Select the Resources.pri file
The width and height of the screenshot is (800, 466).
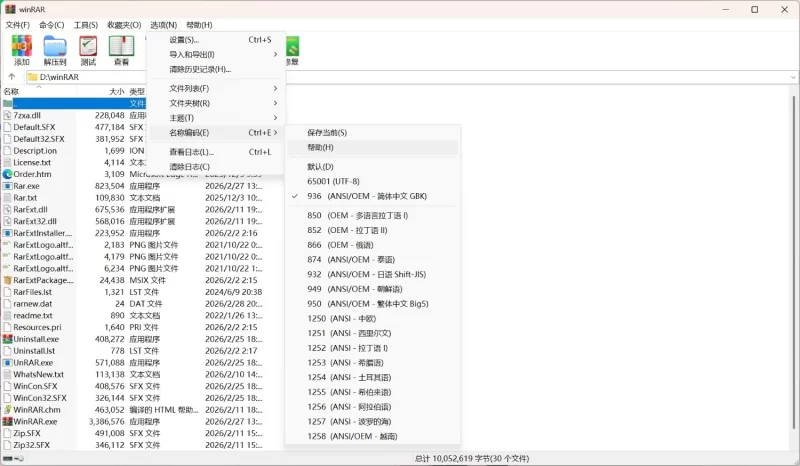(x=37, y=327)
